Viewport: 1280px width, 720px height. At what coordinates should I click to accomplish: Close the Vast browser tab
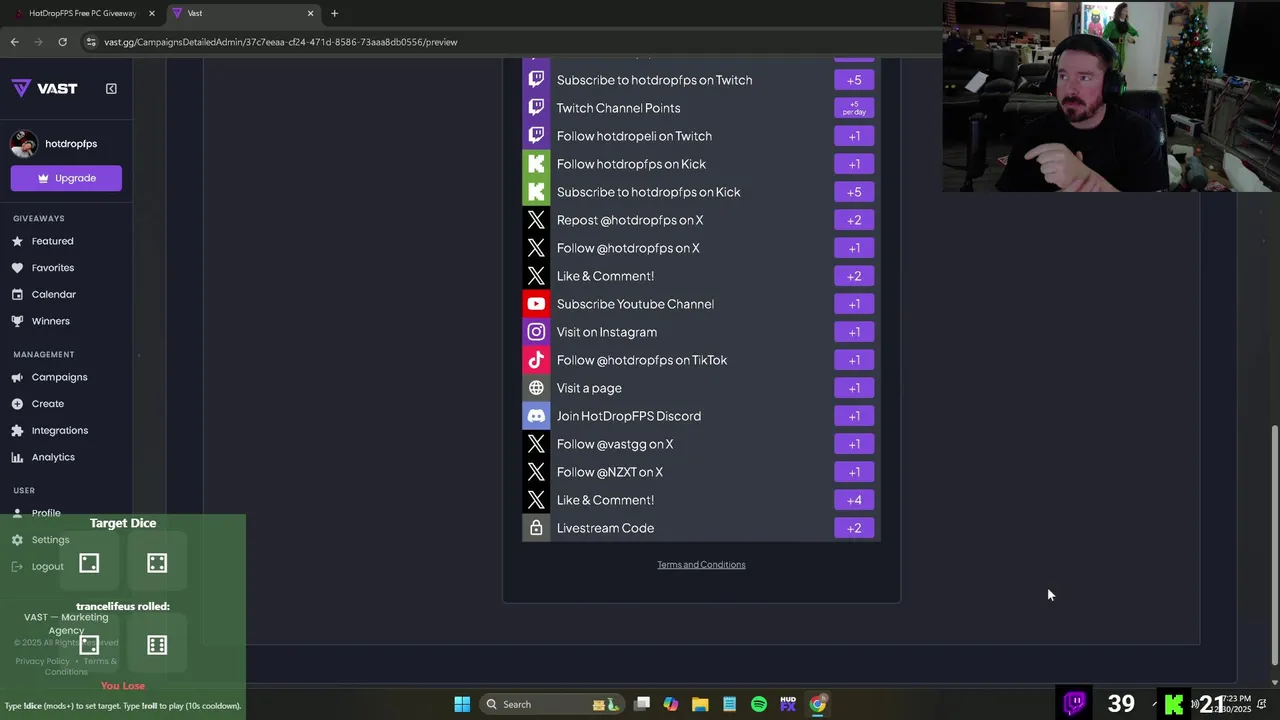point(310,13)
